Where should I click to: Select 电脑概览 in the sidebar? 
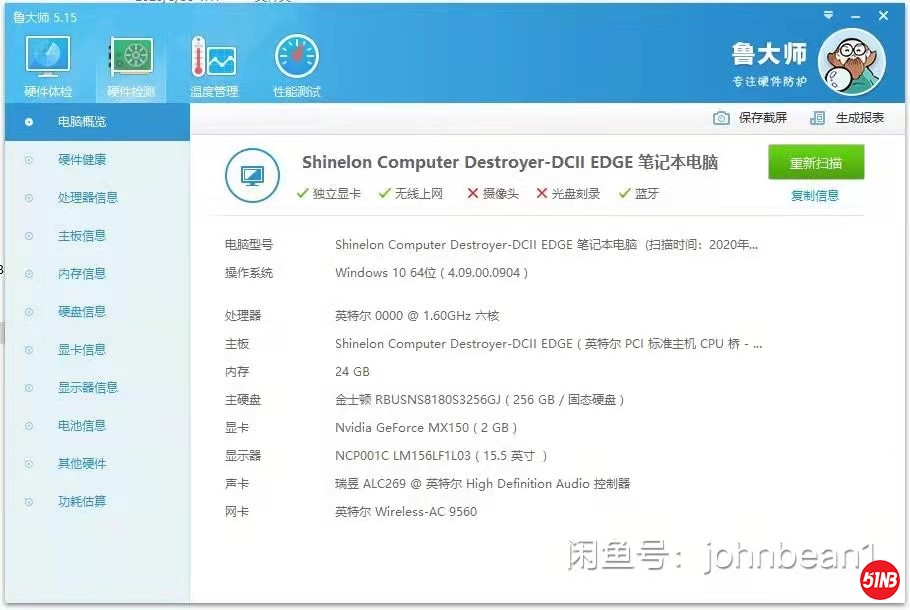tap(82, 122)
